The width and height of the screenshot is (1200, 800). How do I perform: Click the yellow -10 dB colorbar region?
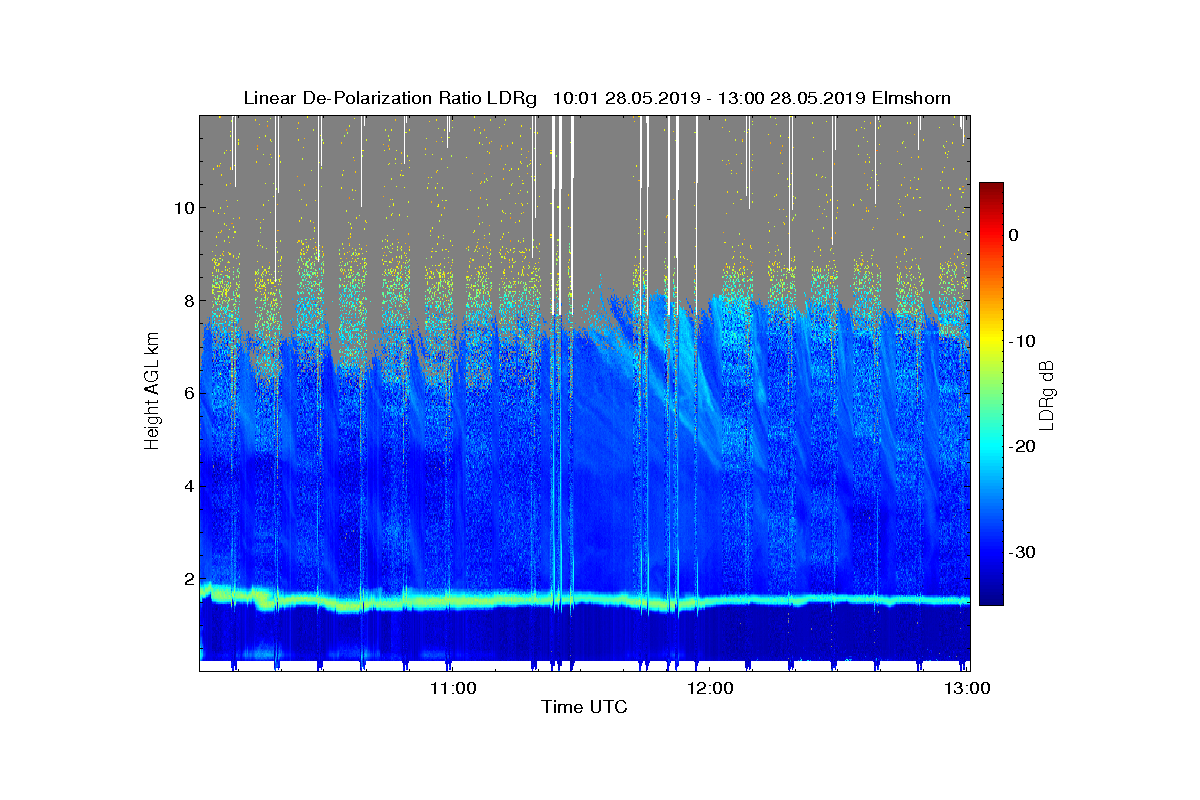[991, 341]
